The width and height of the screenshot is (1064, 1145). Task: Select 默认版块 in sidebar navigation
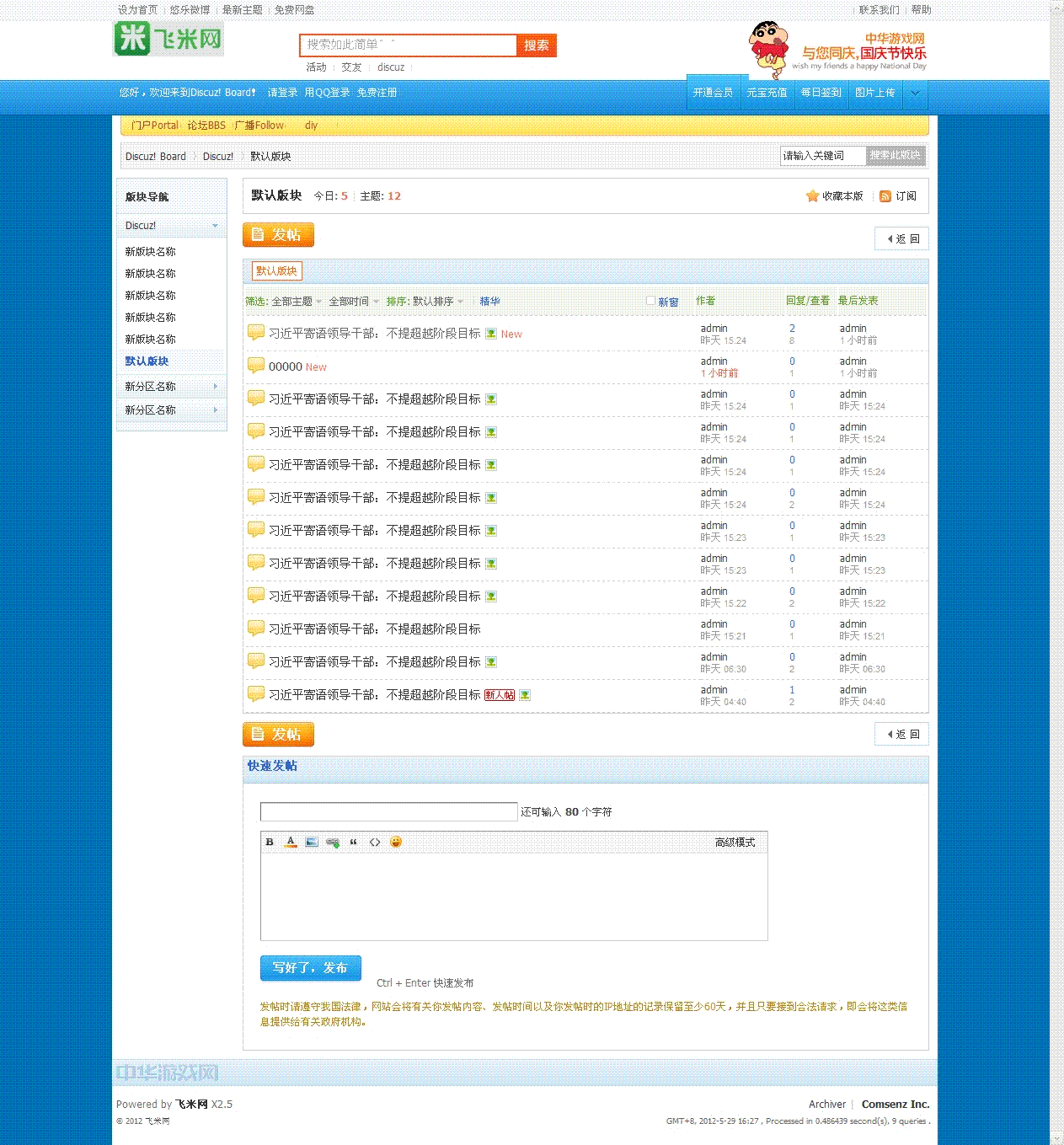click(x=147, y=361)
